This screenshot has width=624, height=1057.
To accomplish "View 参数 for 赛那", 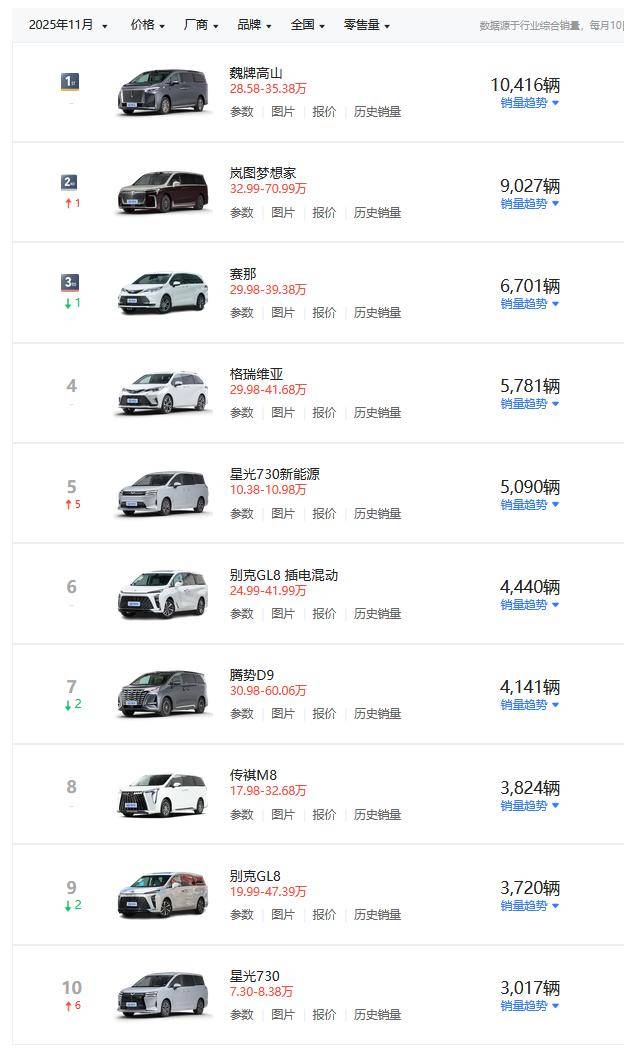I will coord(242,313).
